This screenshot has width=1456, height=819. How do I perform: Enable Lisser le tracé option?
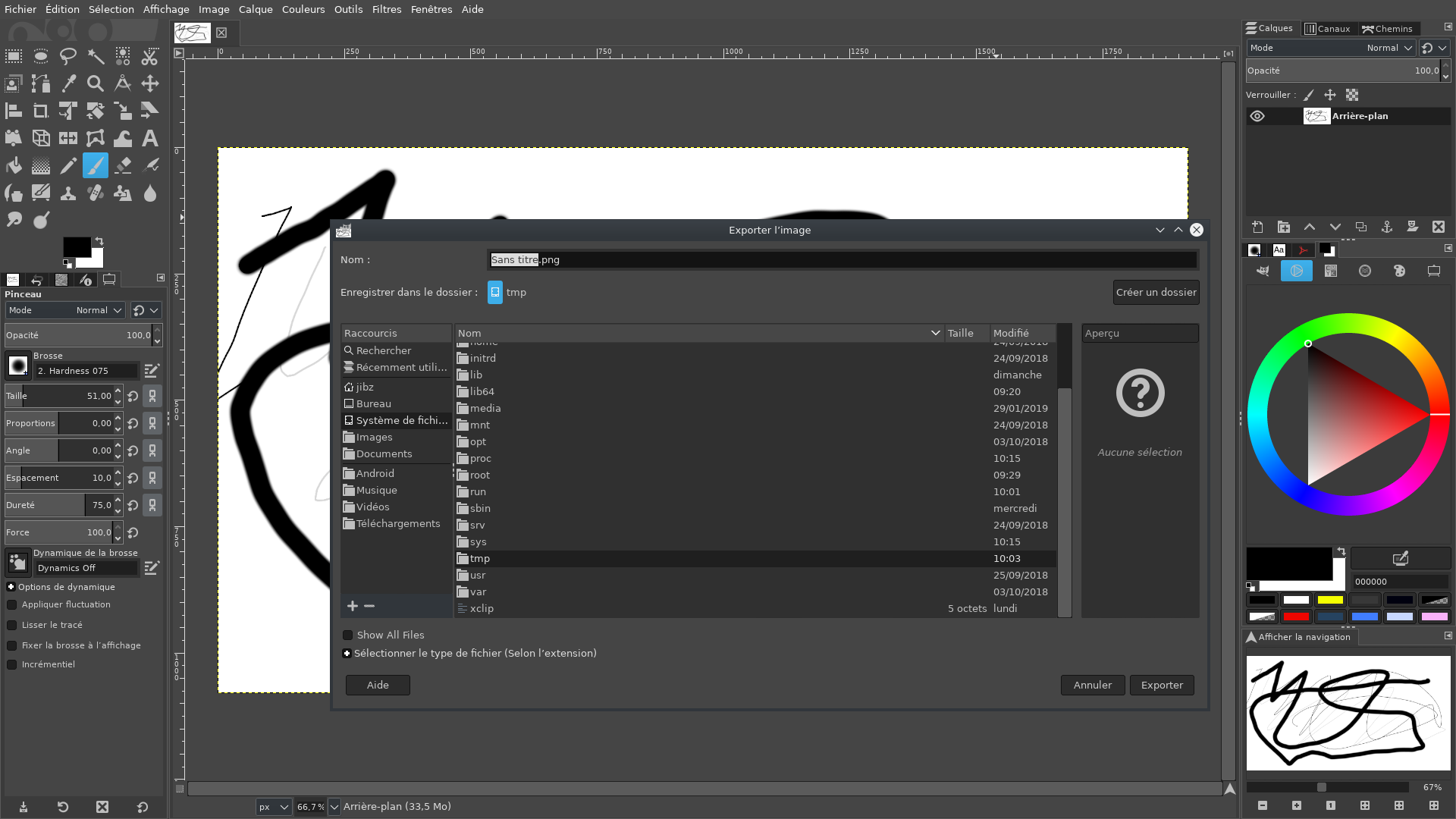click(12, 626)
